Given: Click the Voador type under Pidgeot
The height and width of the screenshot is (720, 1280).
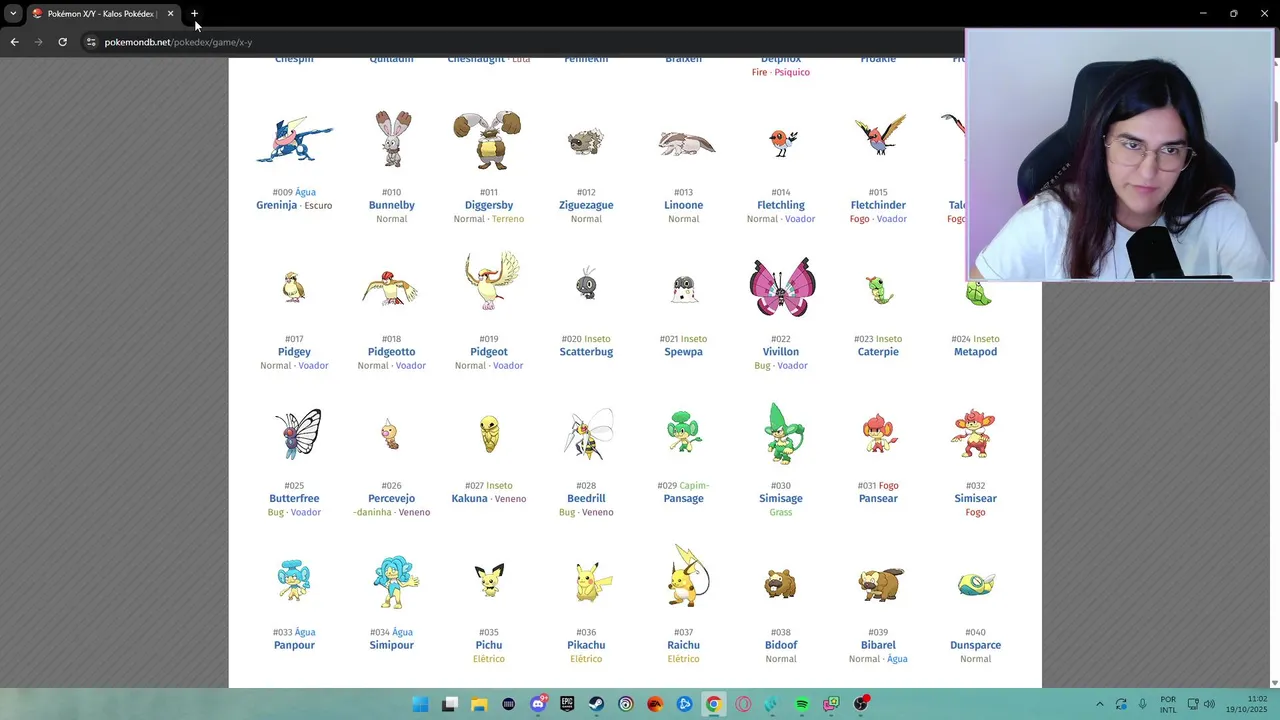Looking at the screenshot, I should pyautogui.click(x=507, y=366).
